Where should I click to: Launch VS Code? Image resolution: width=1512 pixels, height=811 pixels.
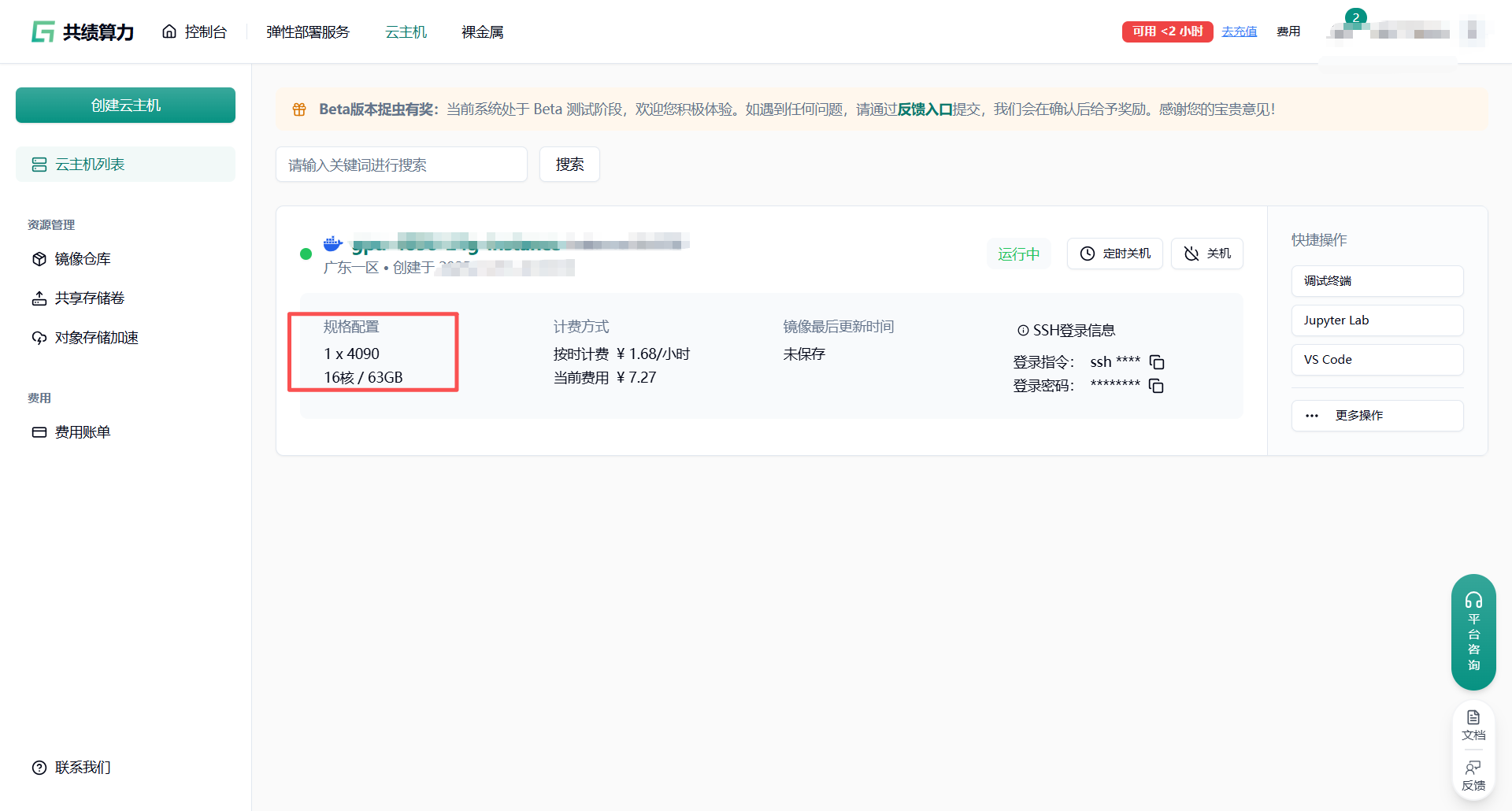click(1377, 360)
